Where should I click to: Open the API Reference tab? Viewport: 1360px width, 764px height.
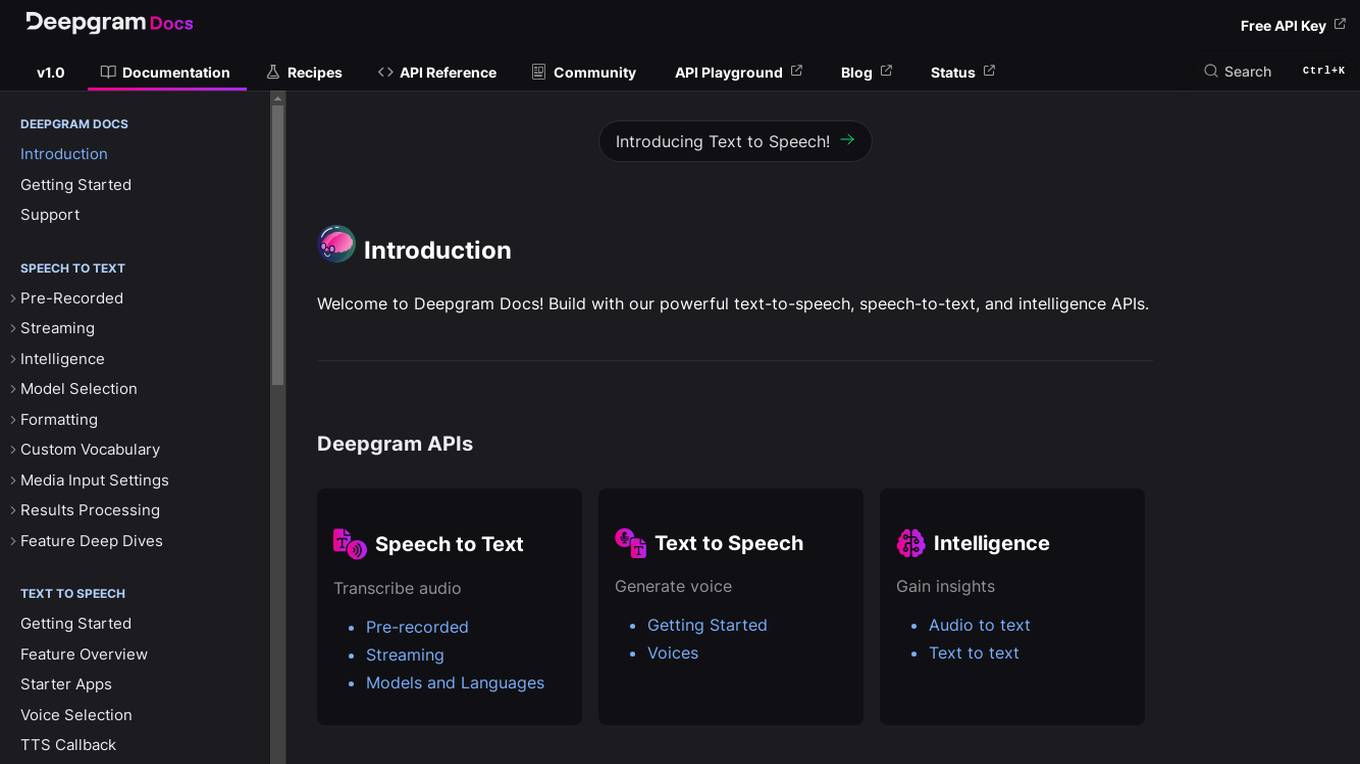[437, 72]
